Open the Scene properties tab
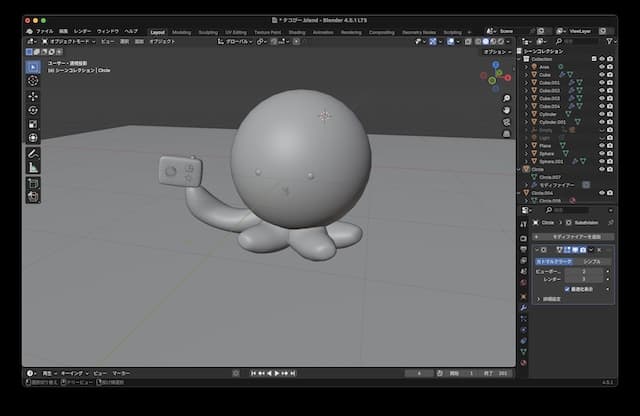 [x=524, y=271]
